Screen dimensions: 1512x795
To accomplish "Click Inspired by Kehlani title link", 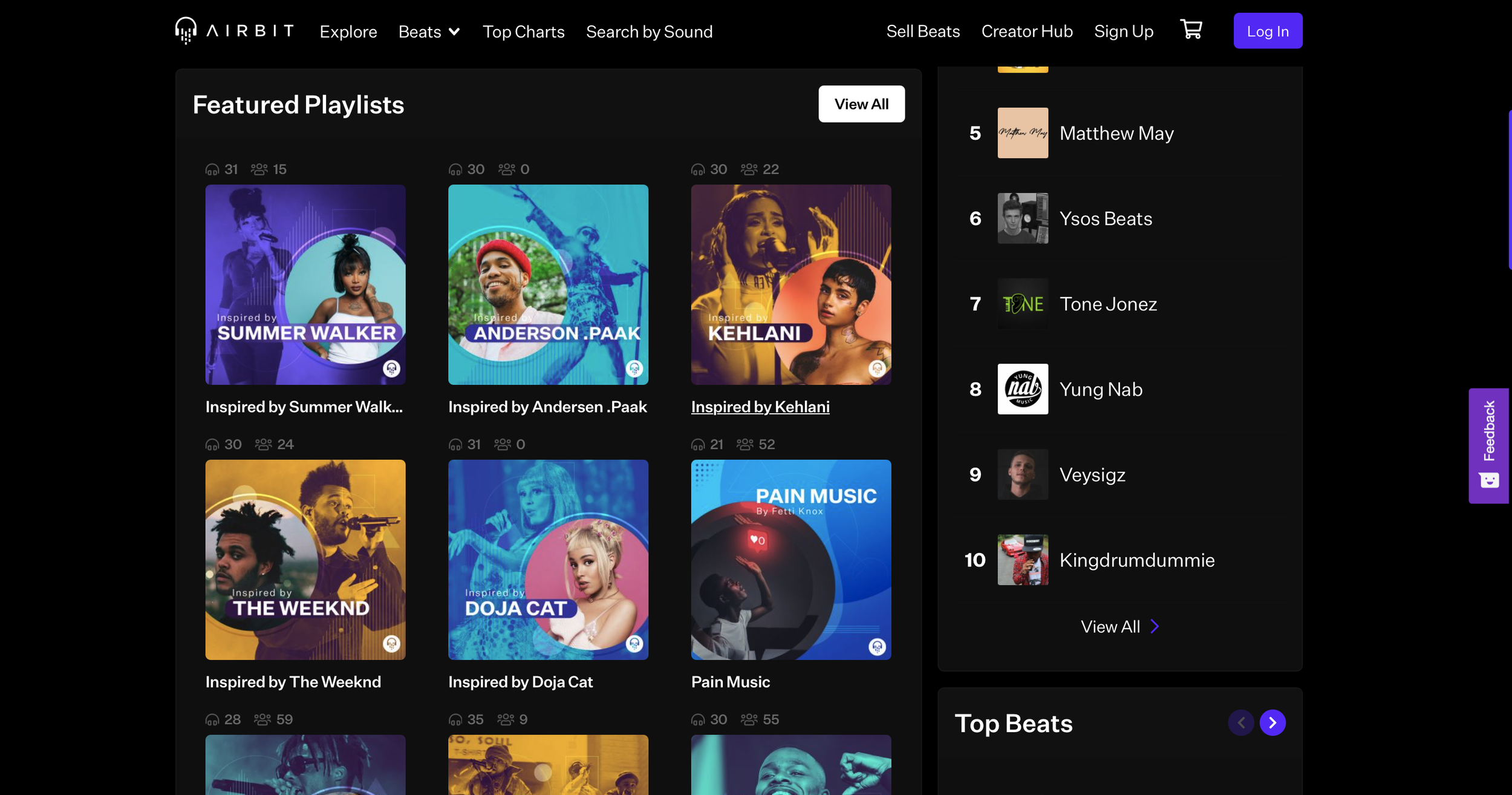I will (760, 407).
